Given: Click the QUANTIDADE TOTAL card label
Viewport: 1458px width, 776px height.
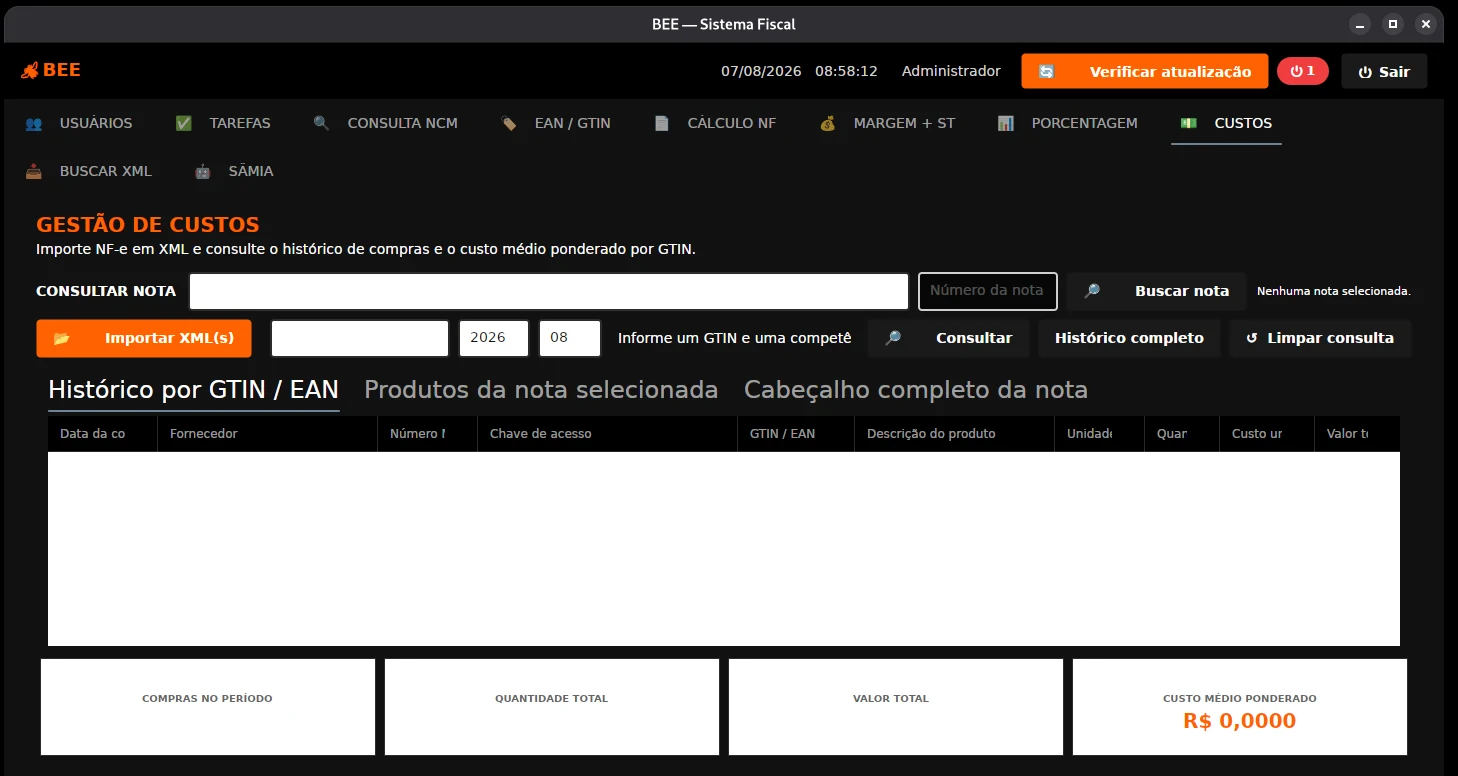Looking at the screenshot, I should tap(551, 699).
